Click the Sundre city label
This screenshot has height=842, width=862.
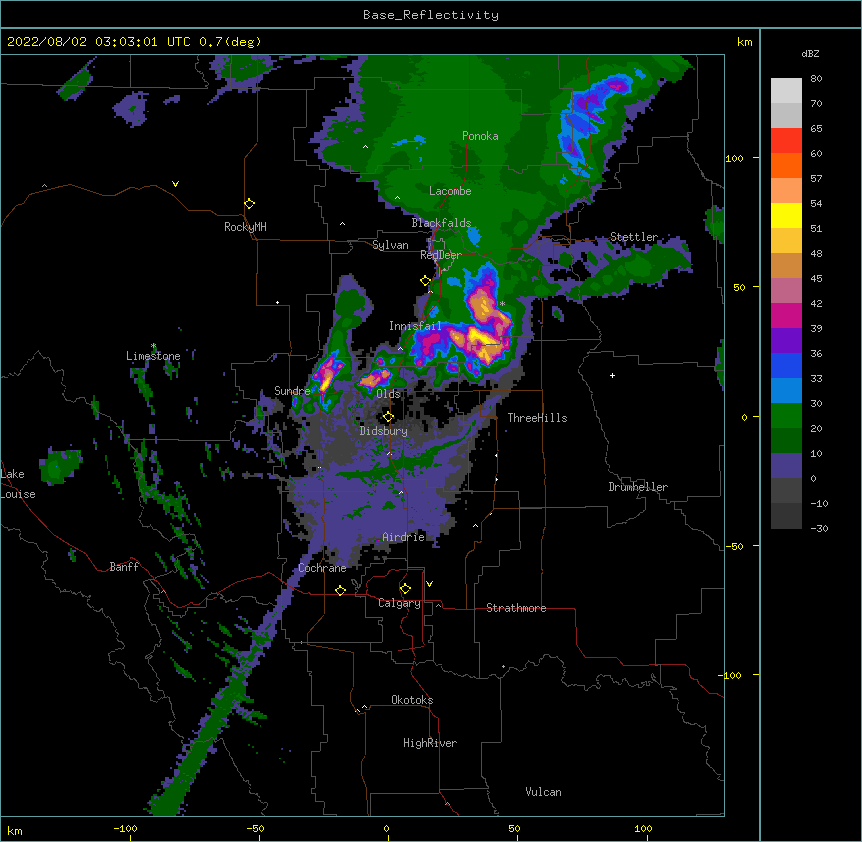[292, 391]
